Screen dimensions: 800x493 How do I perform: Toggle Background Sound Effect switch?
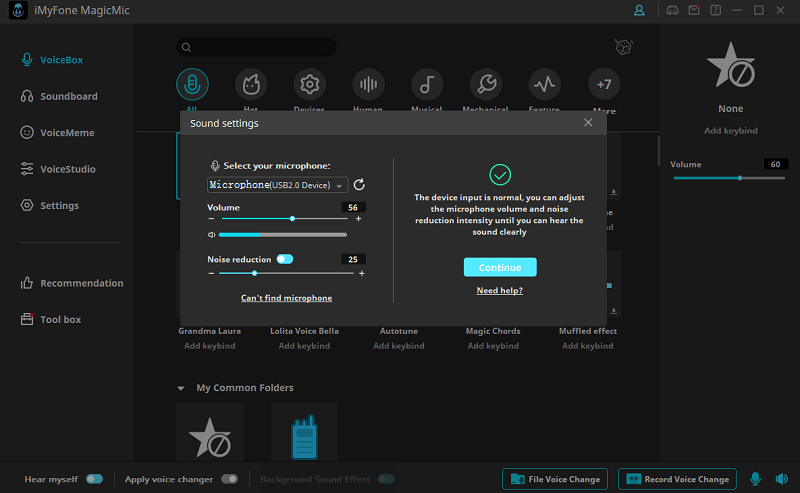tap(386, 479)
